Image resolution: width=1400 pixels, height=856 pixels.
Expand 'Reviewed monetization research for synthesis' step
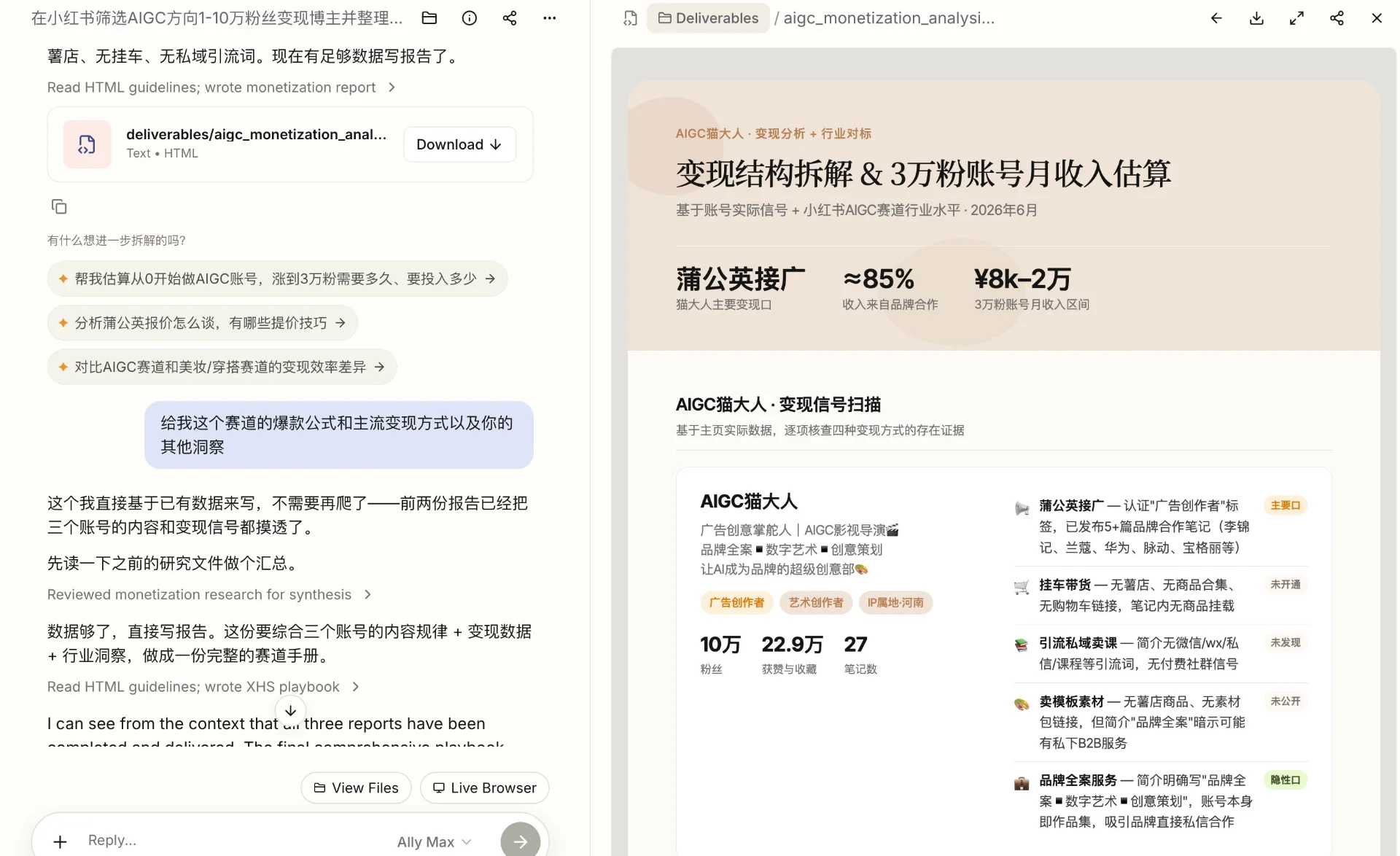[x=210, y=595]
